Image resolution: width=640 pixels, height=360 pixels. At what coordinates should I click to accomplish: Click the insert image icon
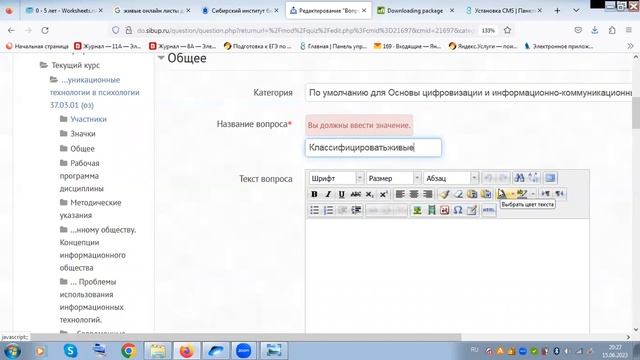point(417,210)
